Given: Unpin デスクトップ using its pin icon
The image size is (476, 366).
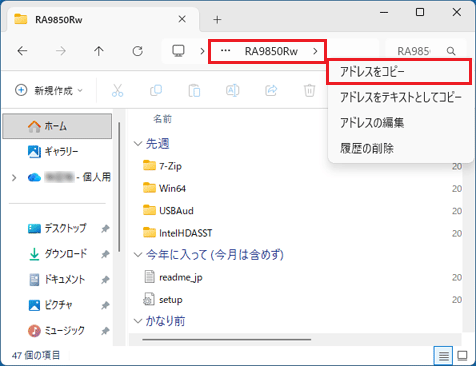Looking at the screenshot, I should click(105, 229).
